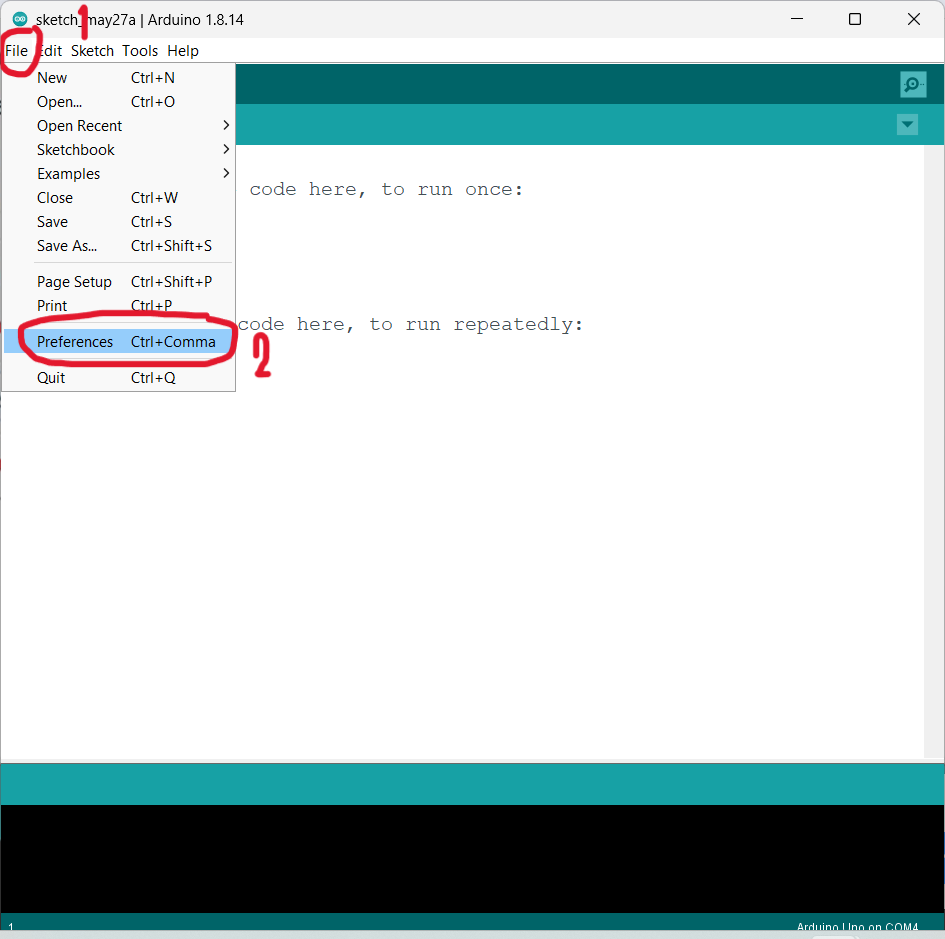Open the Edit menu
The width and height of the screenshot is (945, 939).
click(x=49, y=51)
